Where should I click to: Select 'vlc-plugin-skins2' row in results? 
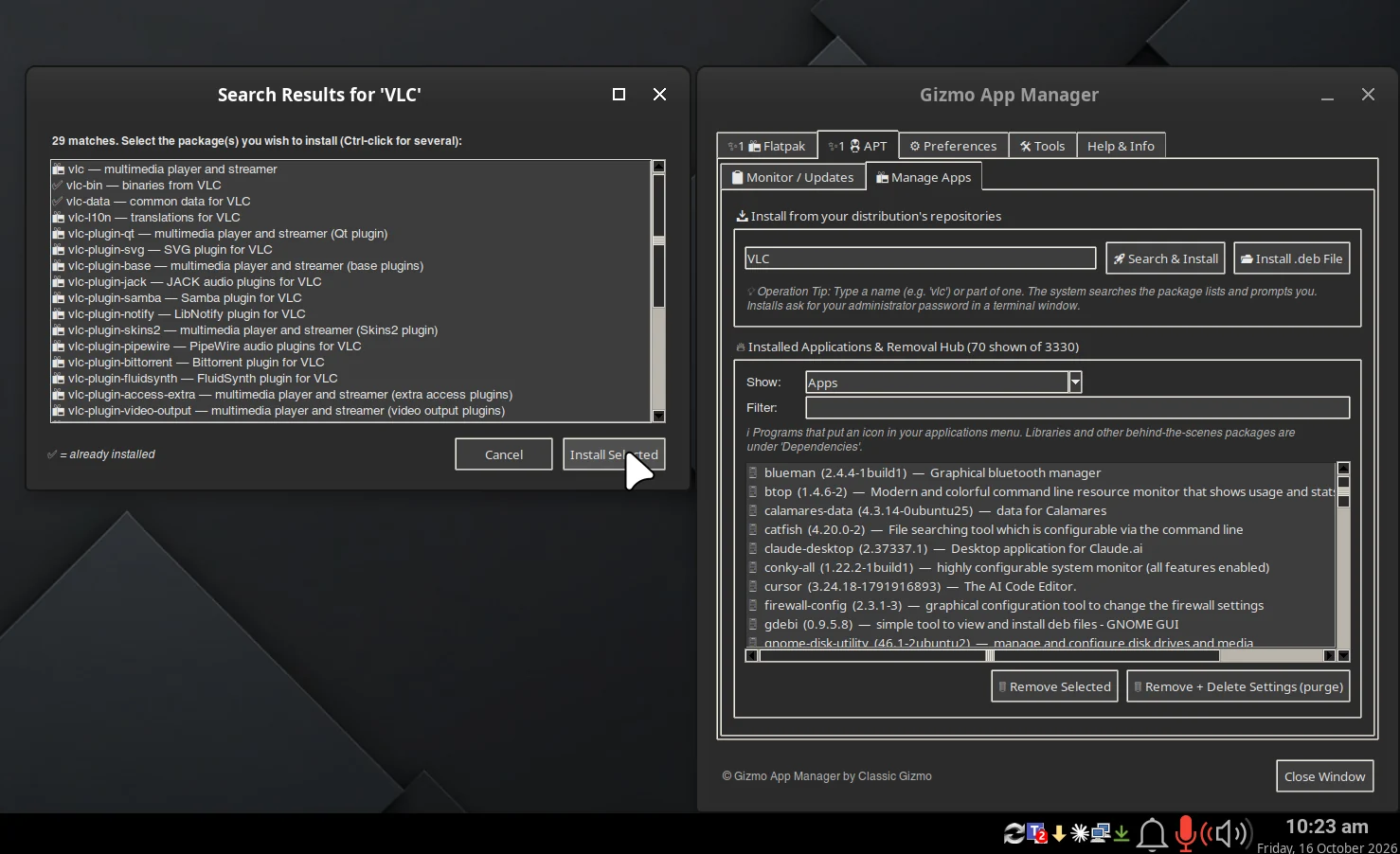tap(350, 330)
